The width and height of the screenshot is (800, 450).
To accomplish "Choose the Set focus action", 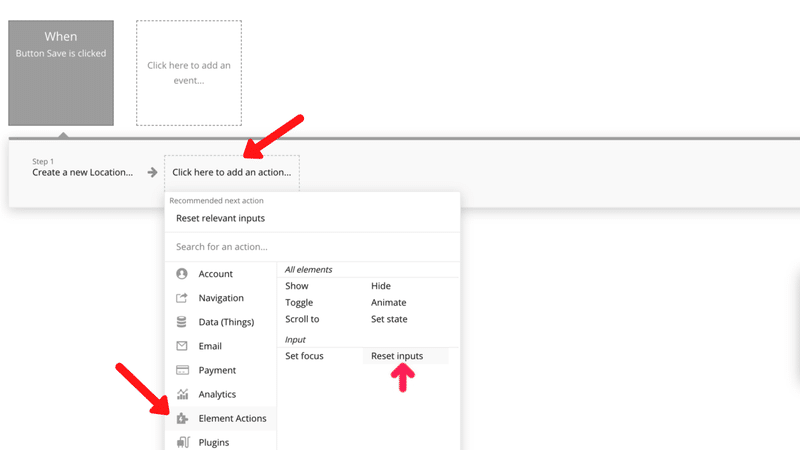I will point(304,356).
